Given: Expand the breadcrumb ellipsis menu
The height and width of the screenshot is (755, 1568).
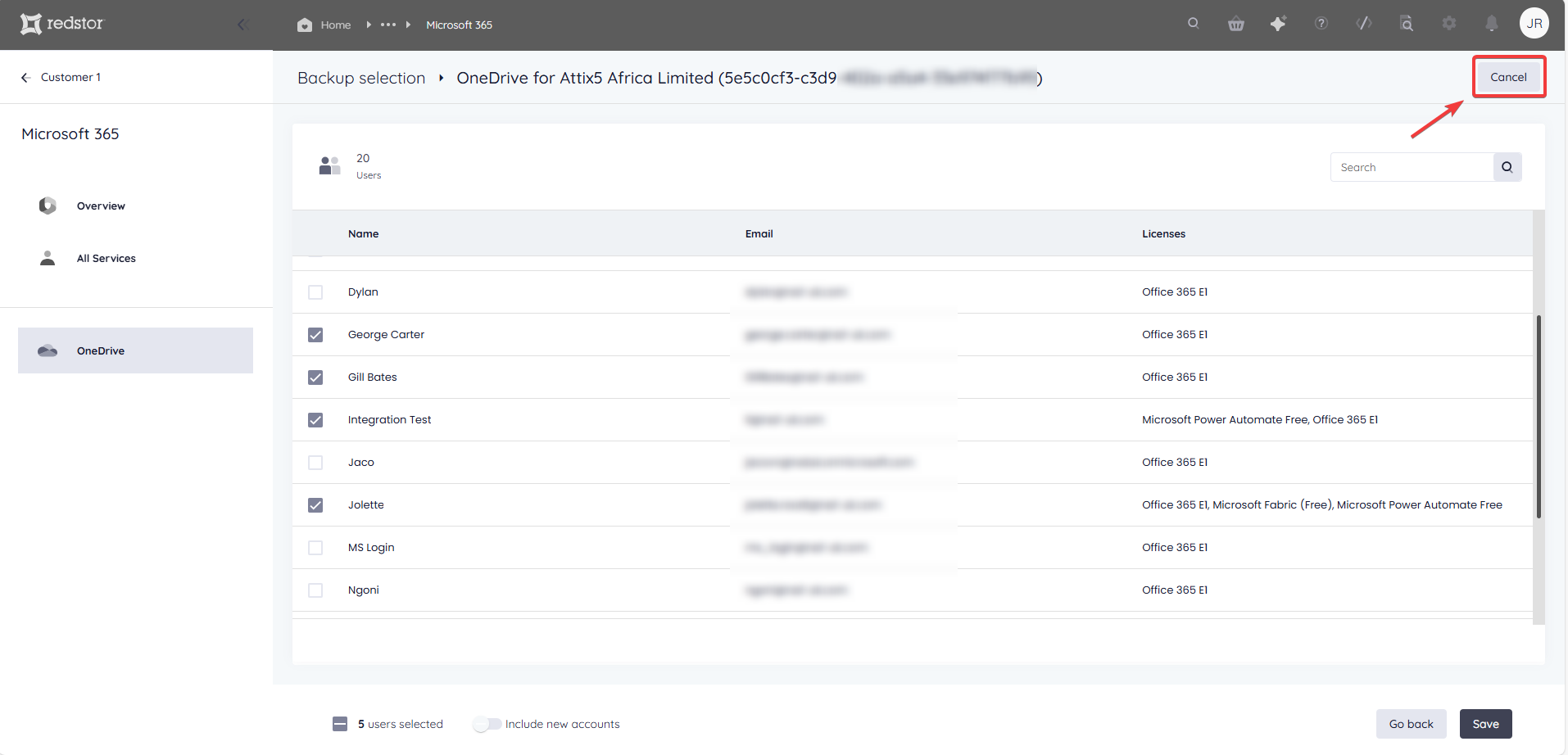Looking at the screenshot, I should point(388,25).
